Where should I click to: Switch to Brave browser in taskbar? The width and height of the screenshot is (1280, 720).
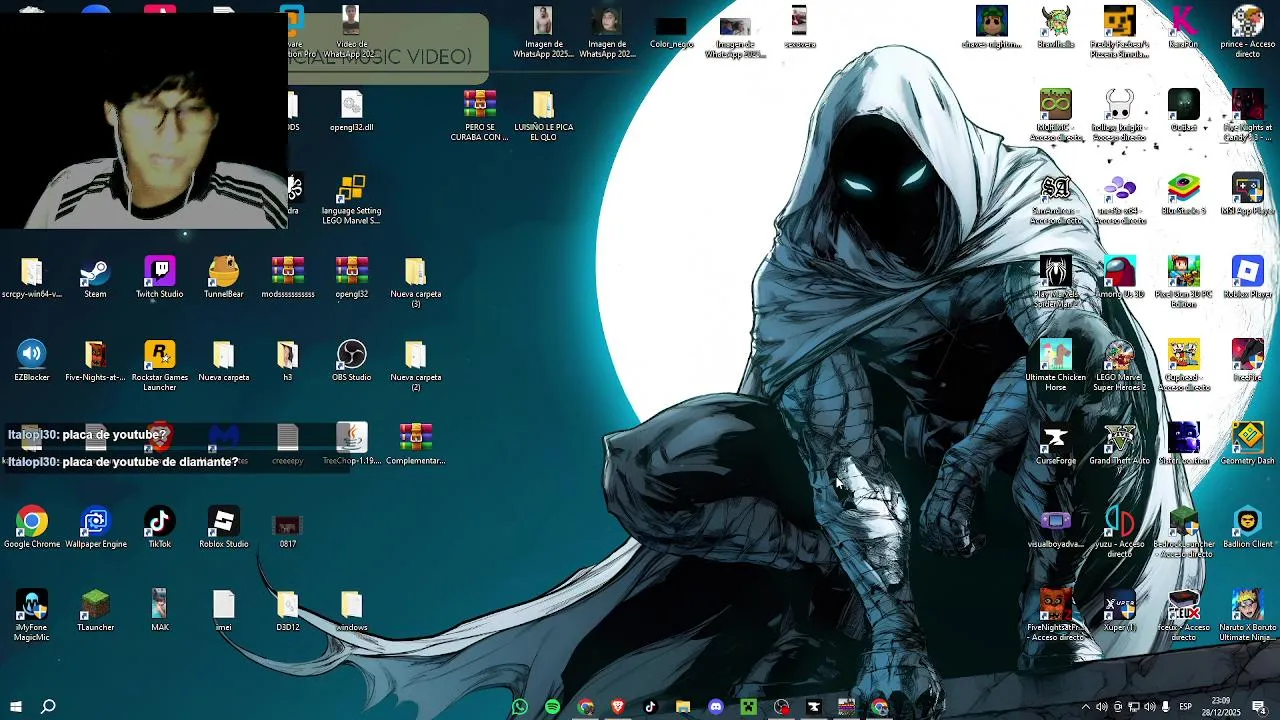coord(618,707)
